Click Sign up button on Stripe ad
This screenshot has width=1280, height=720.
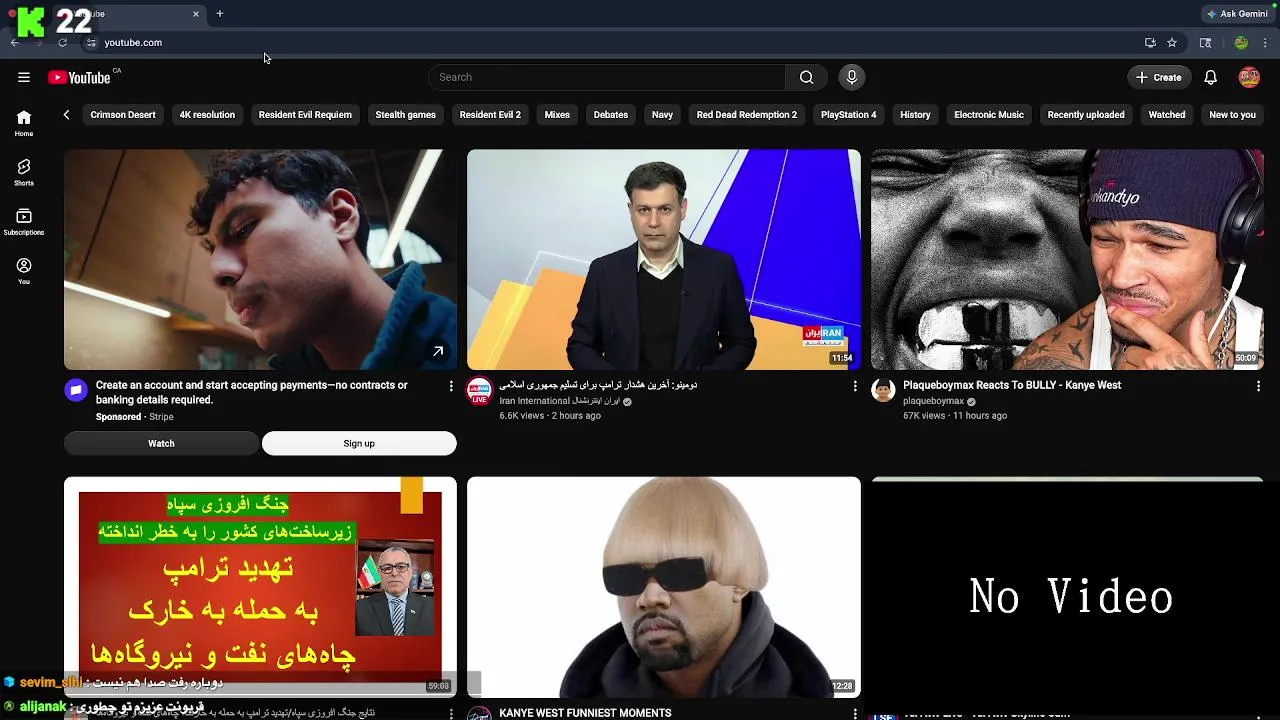click(359, 443)
